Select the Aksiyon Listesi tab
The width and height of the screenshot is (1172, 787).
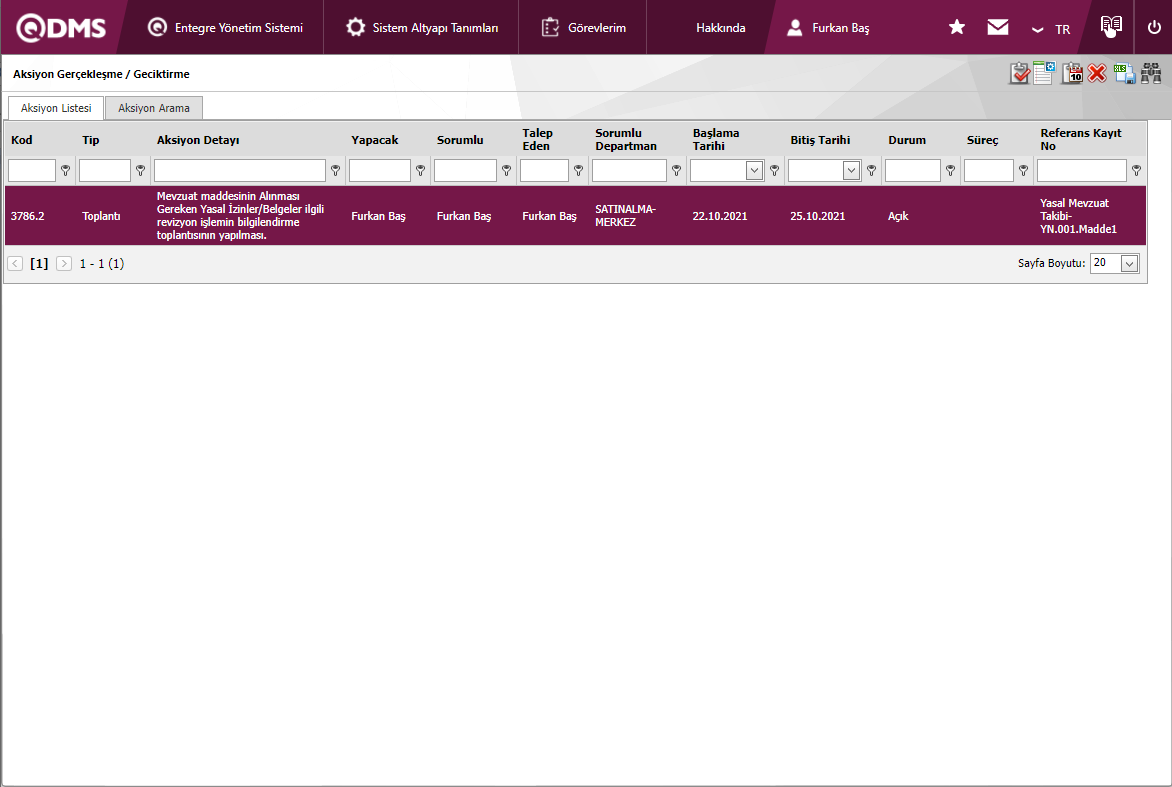pos(56,108)
